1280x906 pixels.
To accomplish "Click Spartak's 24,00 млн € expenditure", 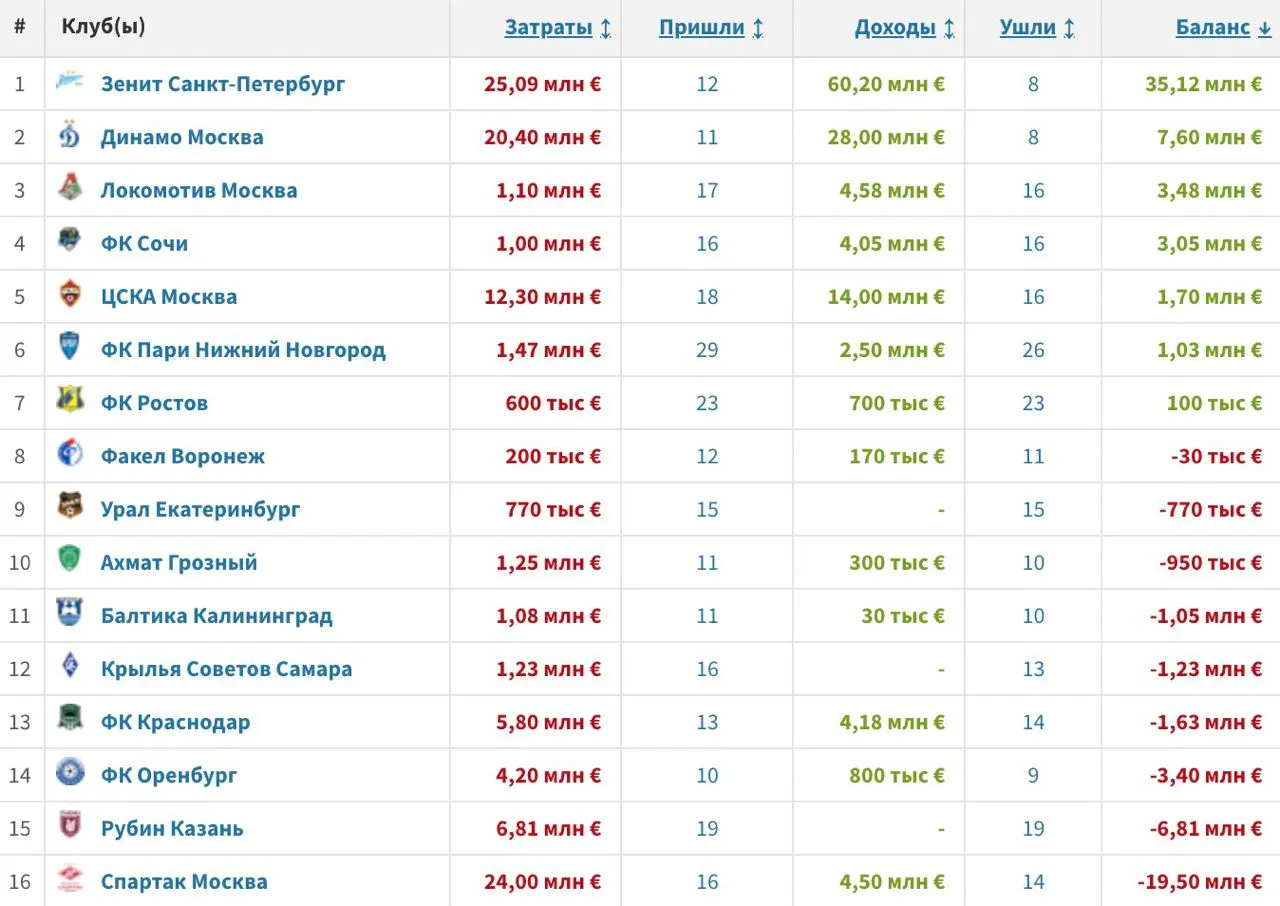I will 543,881.
